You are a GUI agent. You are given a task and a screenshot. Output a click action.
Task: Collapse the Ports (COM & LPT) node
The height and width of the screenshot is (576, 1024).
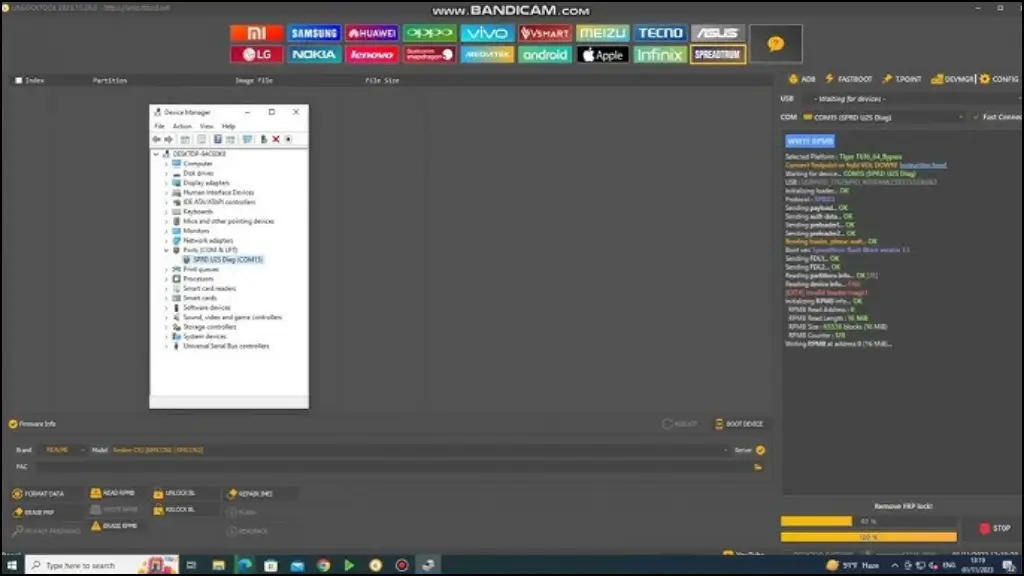click(x=166, y=250)
